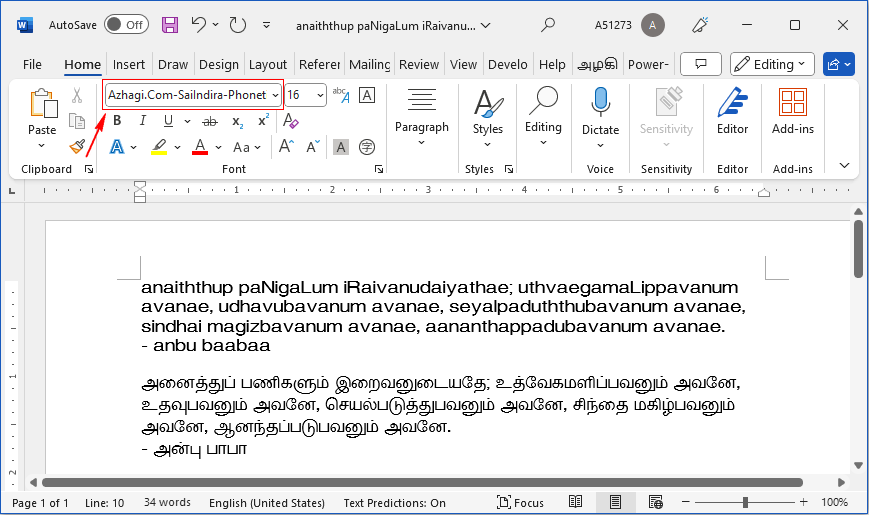Click the 100% zoom level
Image resolution: width=869 pixels, height=515 pixels.
point(835,502)
